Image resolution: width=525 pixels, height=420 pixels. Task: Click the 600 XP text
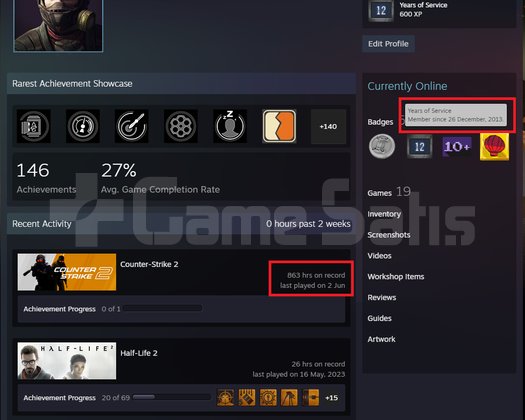pyautogui.click(x=410, y=14)
